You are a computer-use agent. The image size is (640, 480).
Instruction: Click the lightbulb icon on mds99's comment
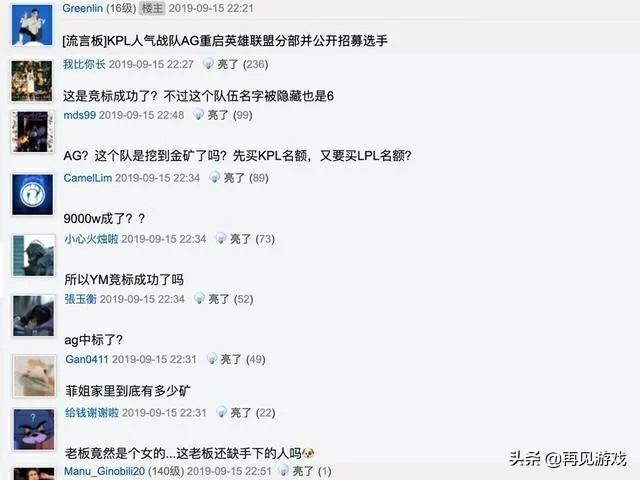pyautogui.click(x=198, y=114)
